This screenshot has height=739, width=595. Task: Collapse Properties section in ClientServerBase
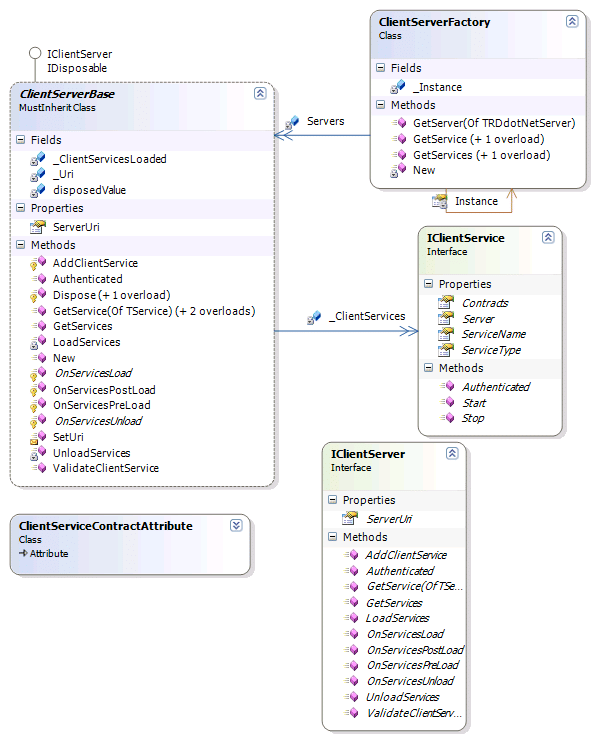[20, 207]
